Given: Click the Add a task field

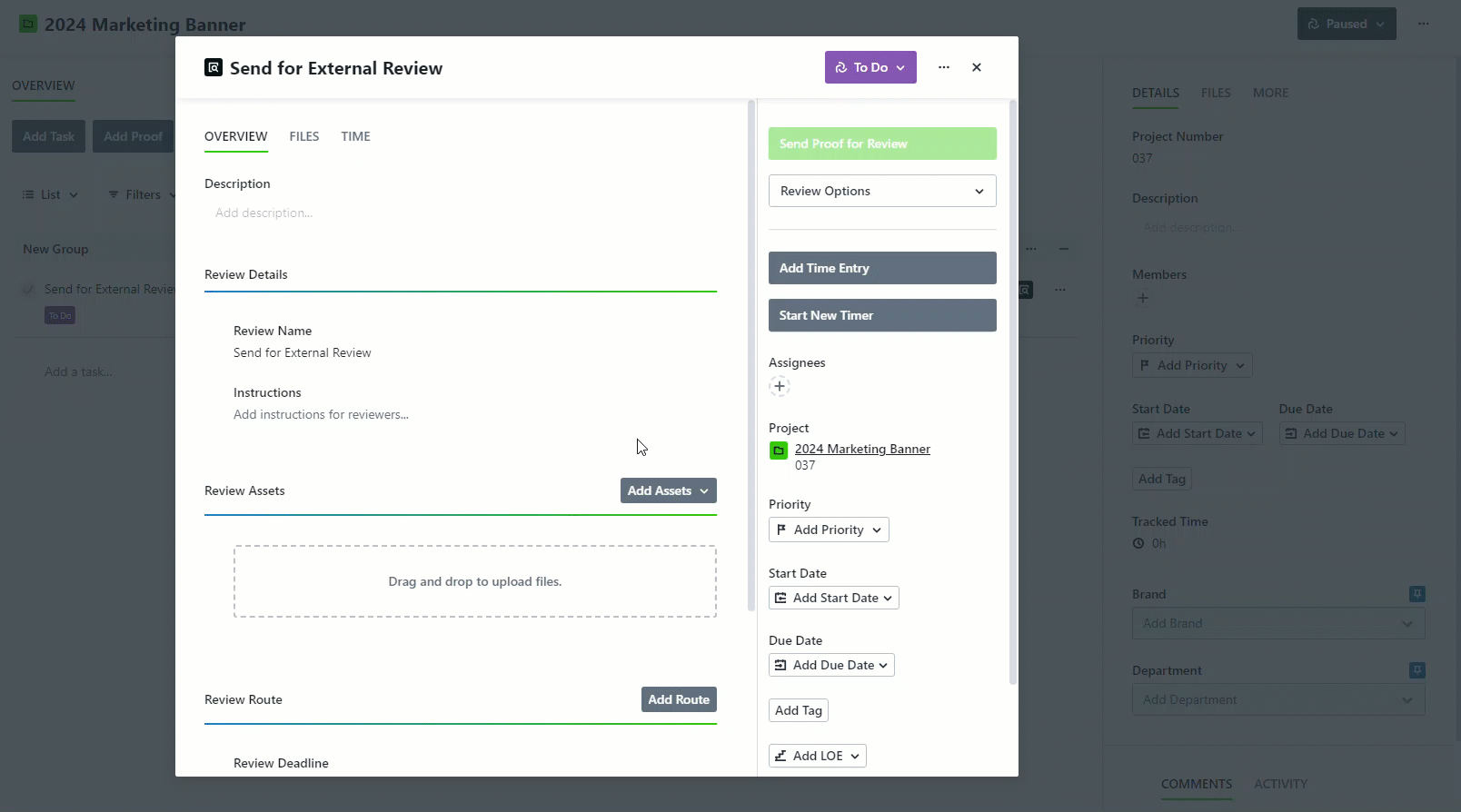Looking at the screenshot, I should [79, 371].
